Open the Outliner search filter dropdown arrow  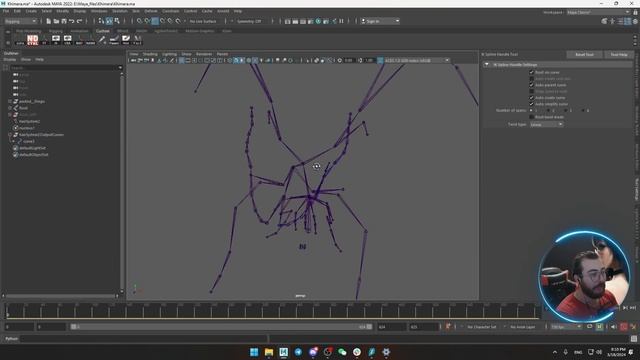tap(120, 67)
